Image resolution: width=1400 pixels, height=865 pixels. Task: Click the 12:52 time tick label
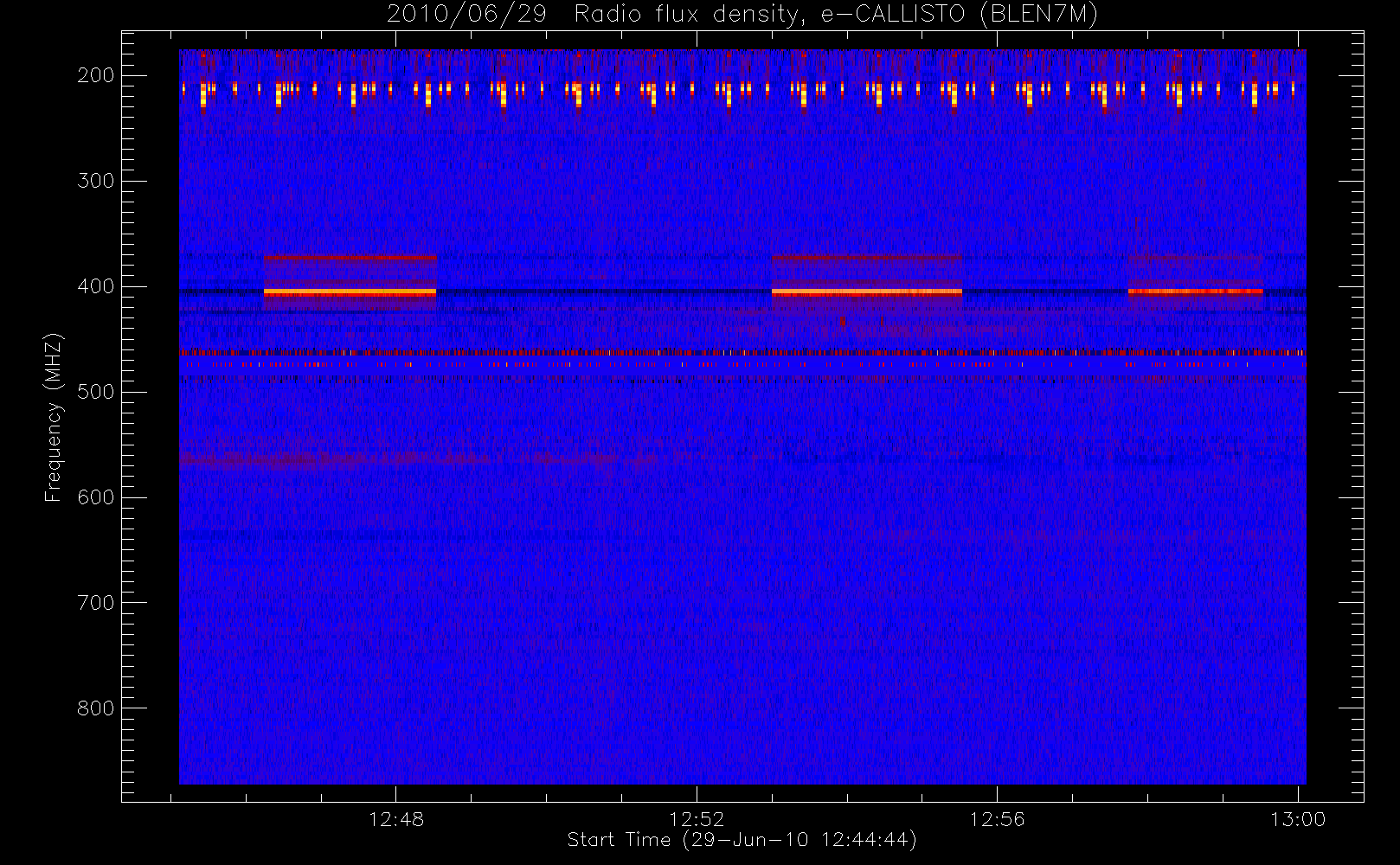(697, 819)
